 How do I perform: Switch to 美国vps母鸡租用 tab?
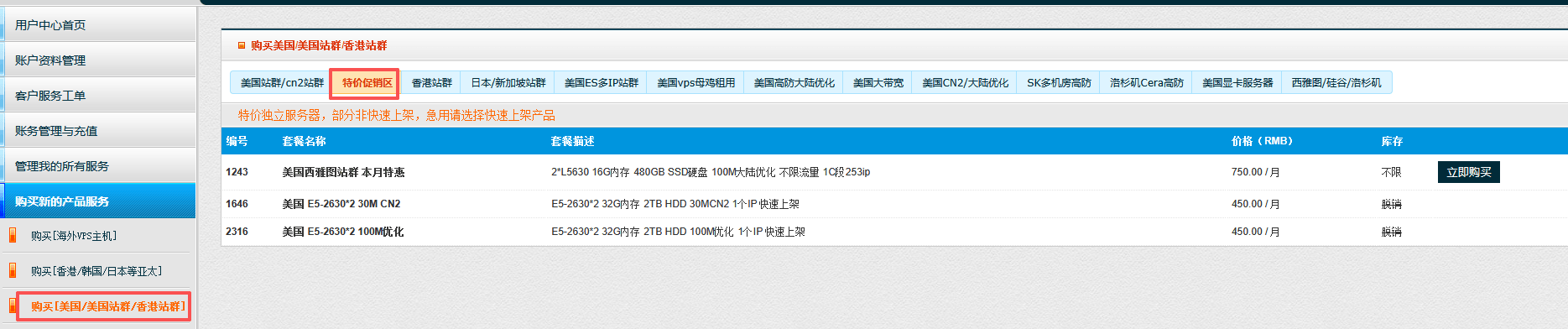click(695, 82)
